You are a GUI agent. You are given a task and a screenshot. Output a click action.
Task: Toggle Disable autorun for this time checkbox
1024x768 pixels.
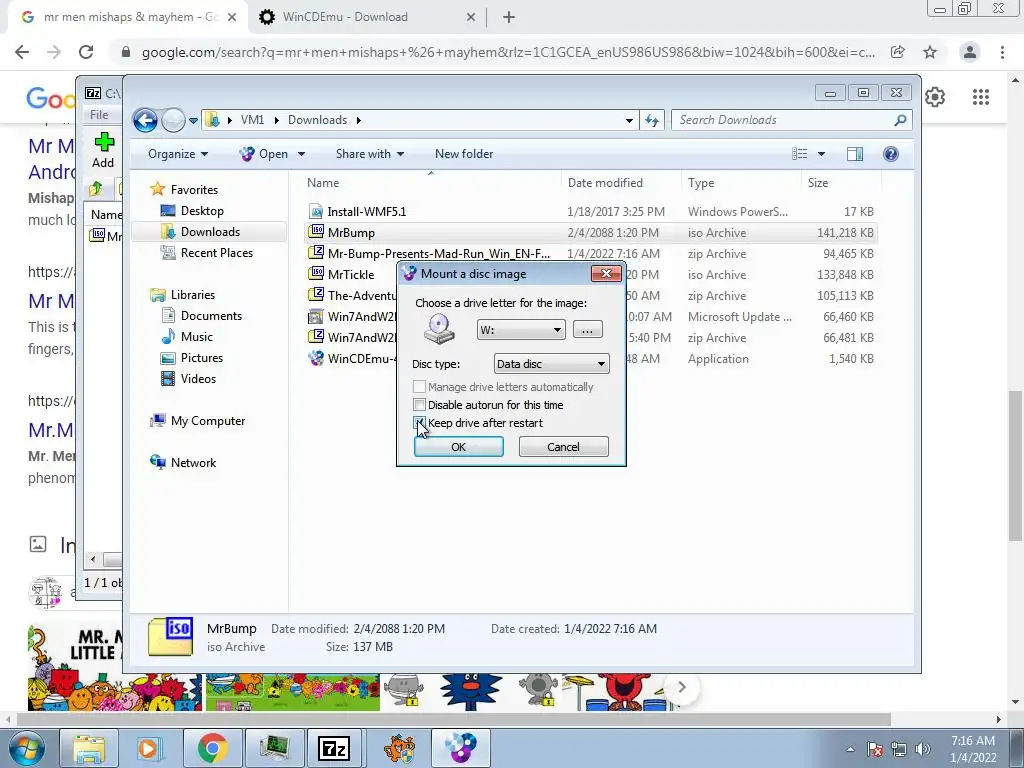click(x=420, y=405)
